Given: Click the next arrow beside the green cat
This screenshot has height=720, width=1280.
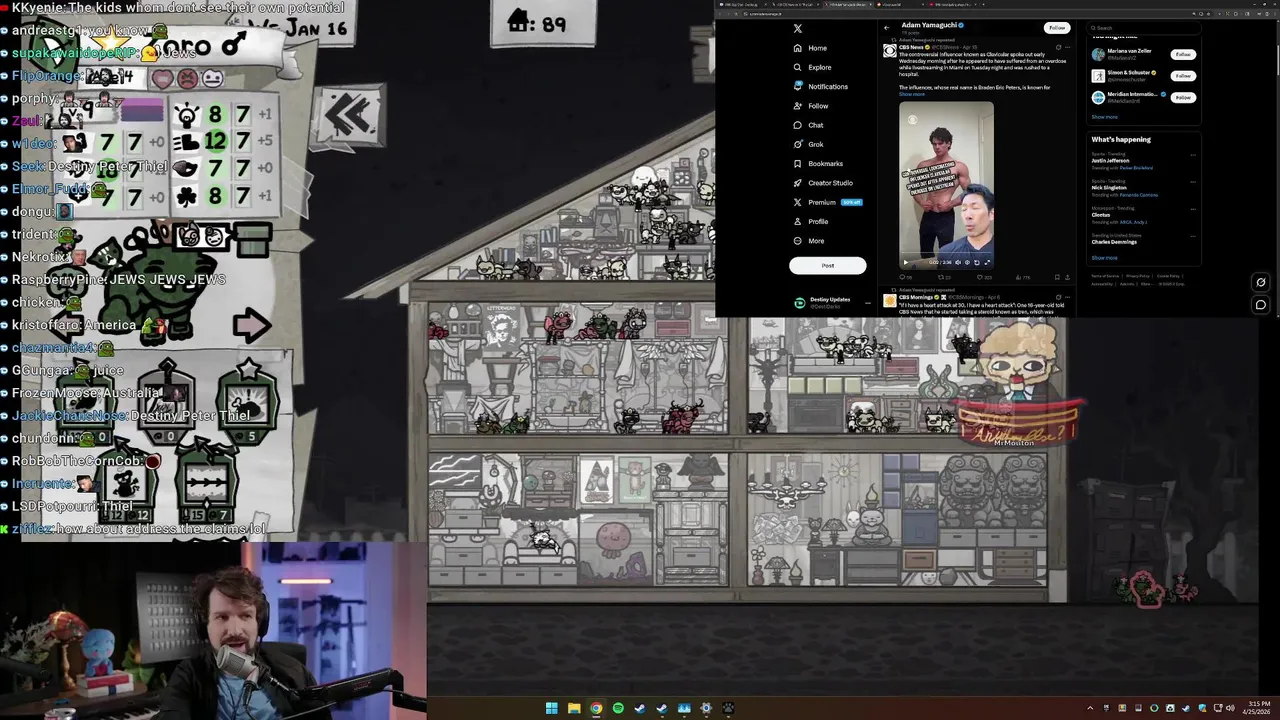Looking at the screenshot, I should [251, 325].
